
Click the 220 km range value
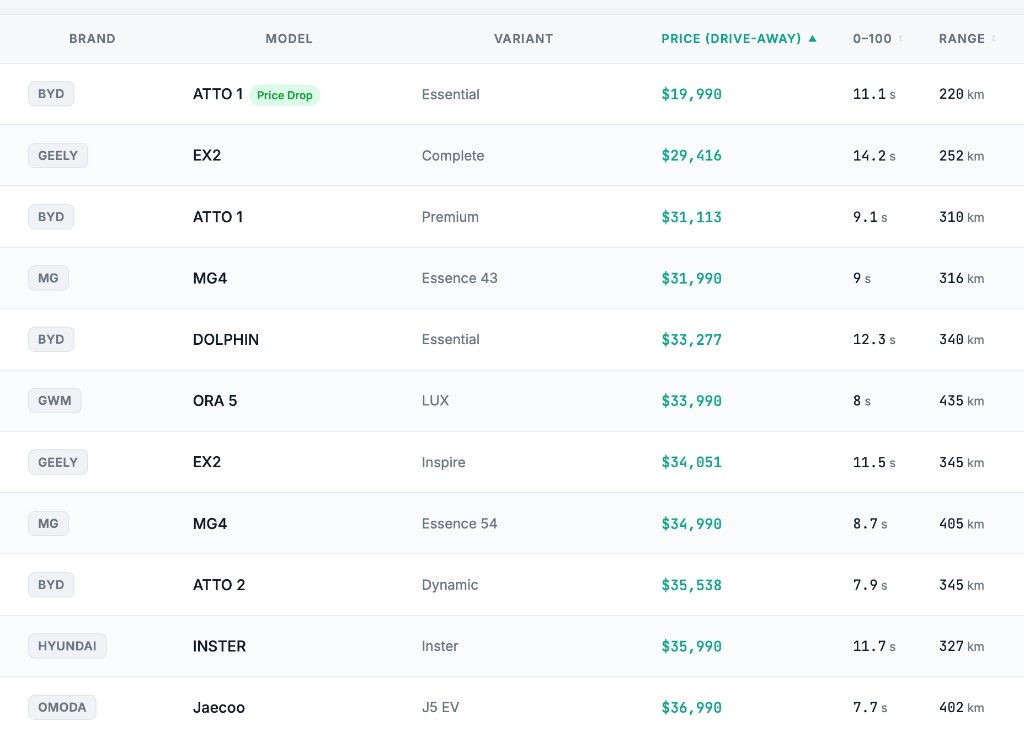tap(961, 94)
